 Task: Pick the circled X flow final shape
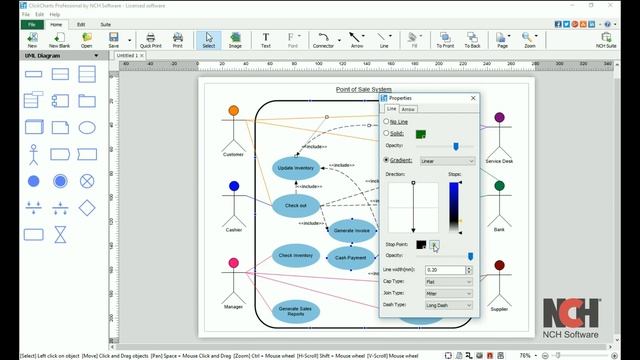(87, 181)
